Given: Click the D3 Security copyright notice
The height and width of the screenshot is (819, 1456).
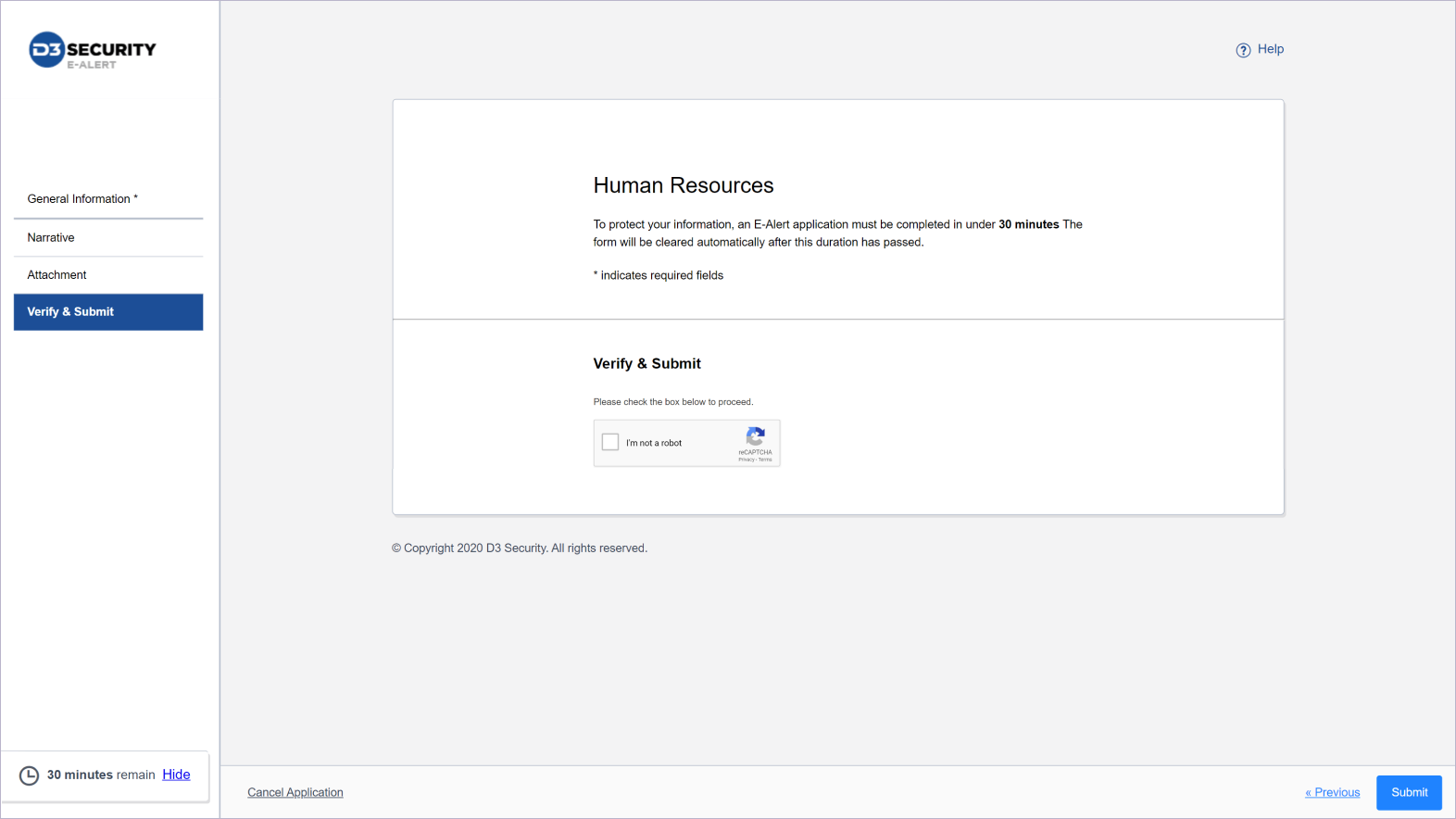Looking at the screenshot, I should [x=519, y=548].
